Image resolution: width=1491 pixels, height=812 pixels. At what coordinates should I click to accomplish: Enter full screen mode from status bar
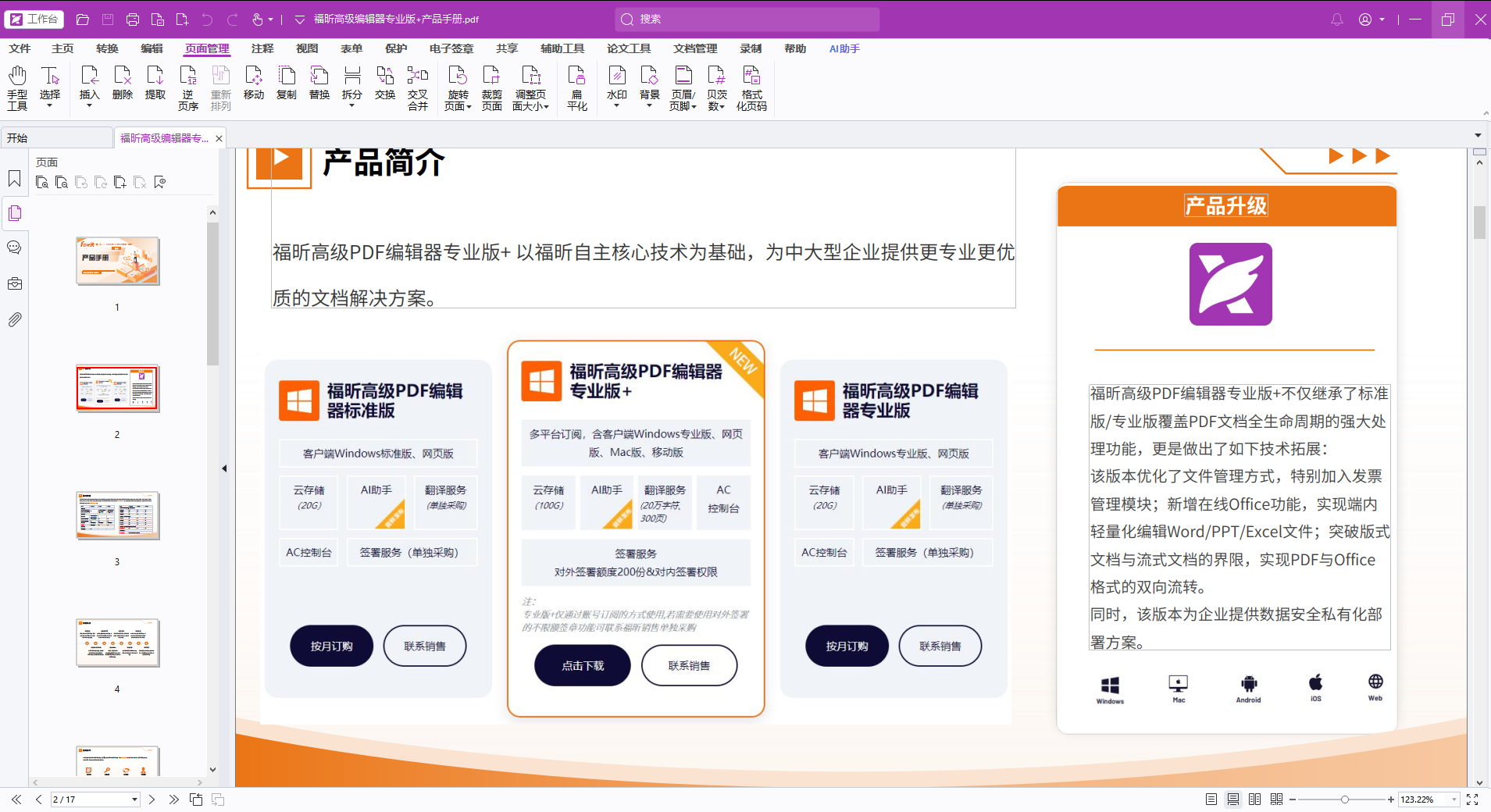pos(1472,800)
